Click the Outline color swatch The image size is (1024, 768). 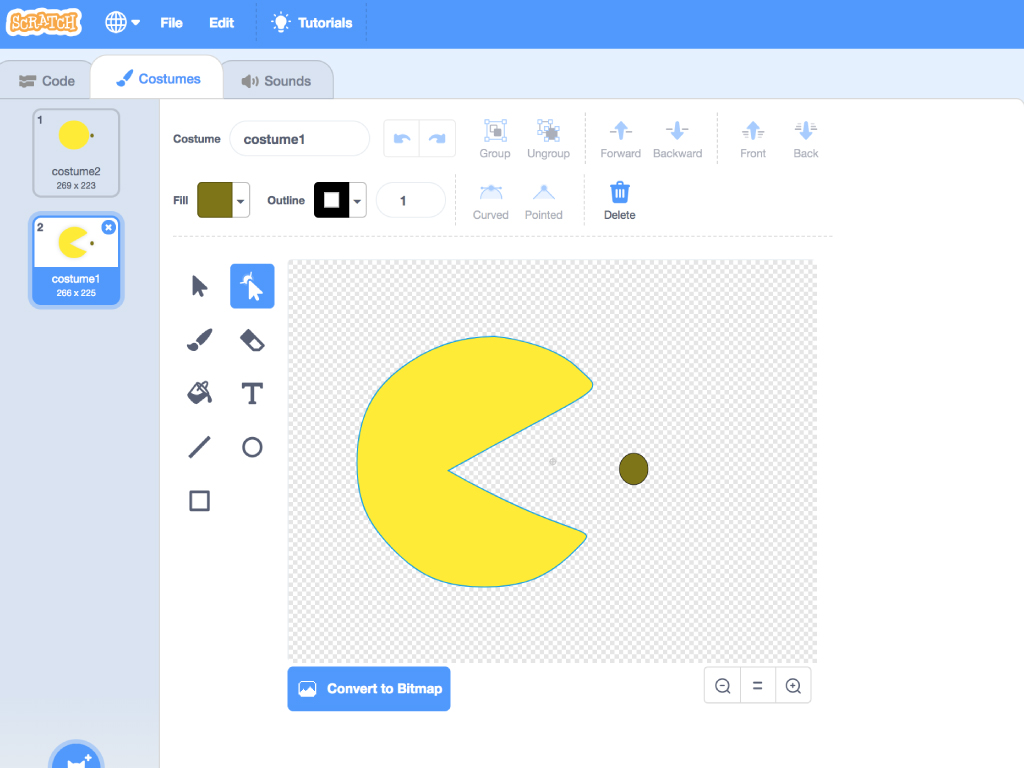point(331,200)
